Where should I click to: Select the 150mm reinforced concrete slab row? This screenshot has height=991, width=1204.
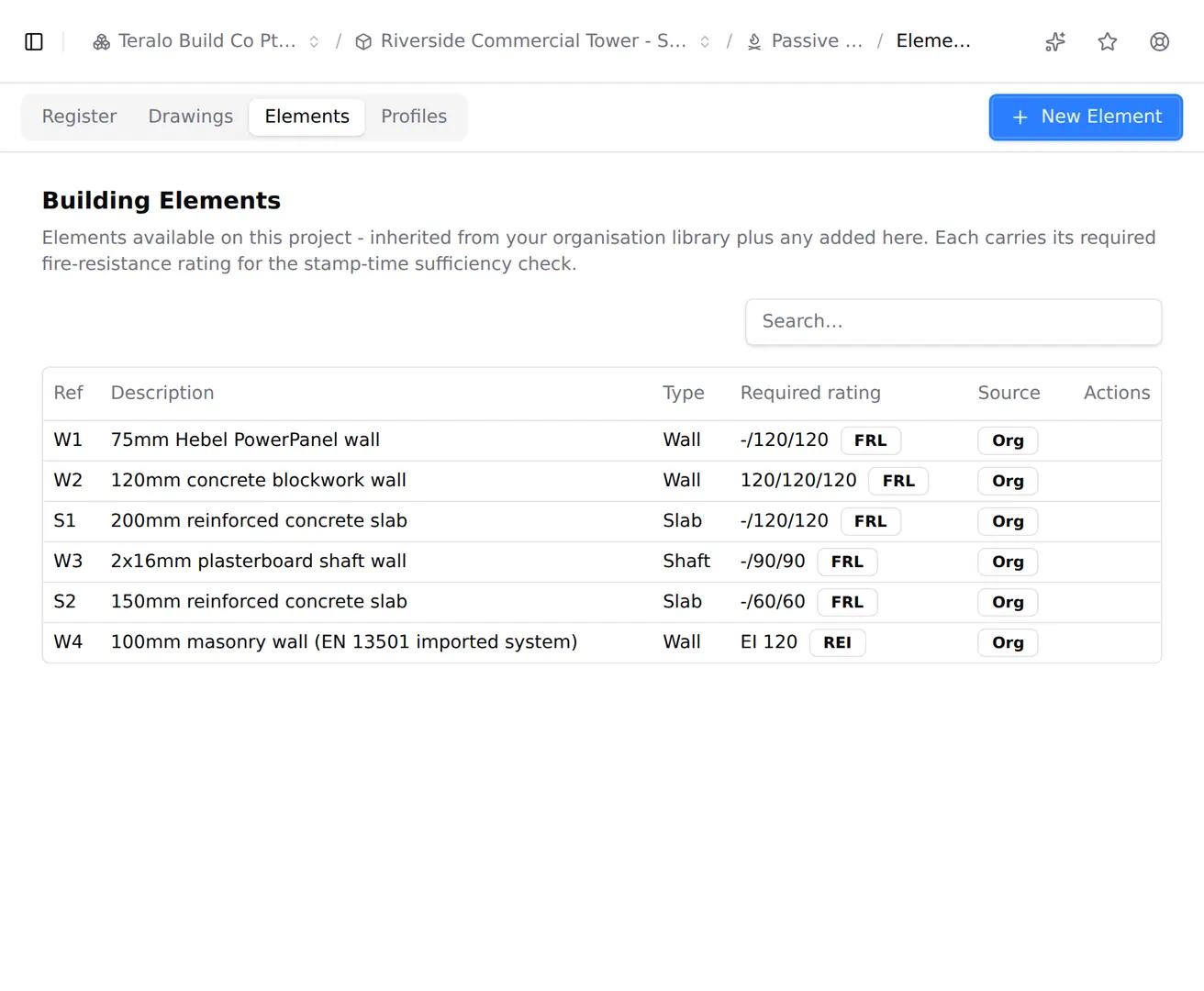click(602, 602)
